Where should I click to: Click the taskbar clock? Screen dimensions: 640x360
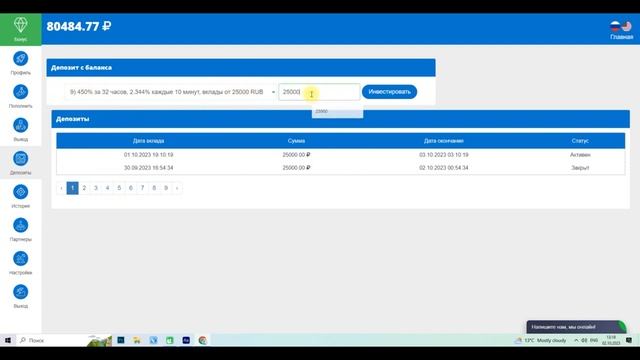pos(611,340)
